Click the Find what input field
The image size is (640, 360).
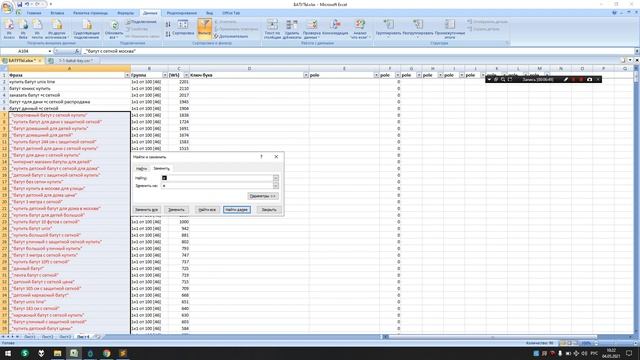(217, 178)
